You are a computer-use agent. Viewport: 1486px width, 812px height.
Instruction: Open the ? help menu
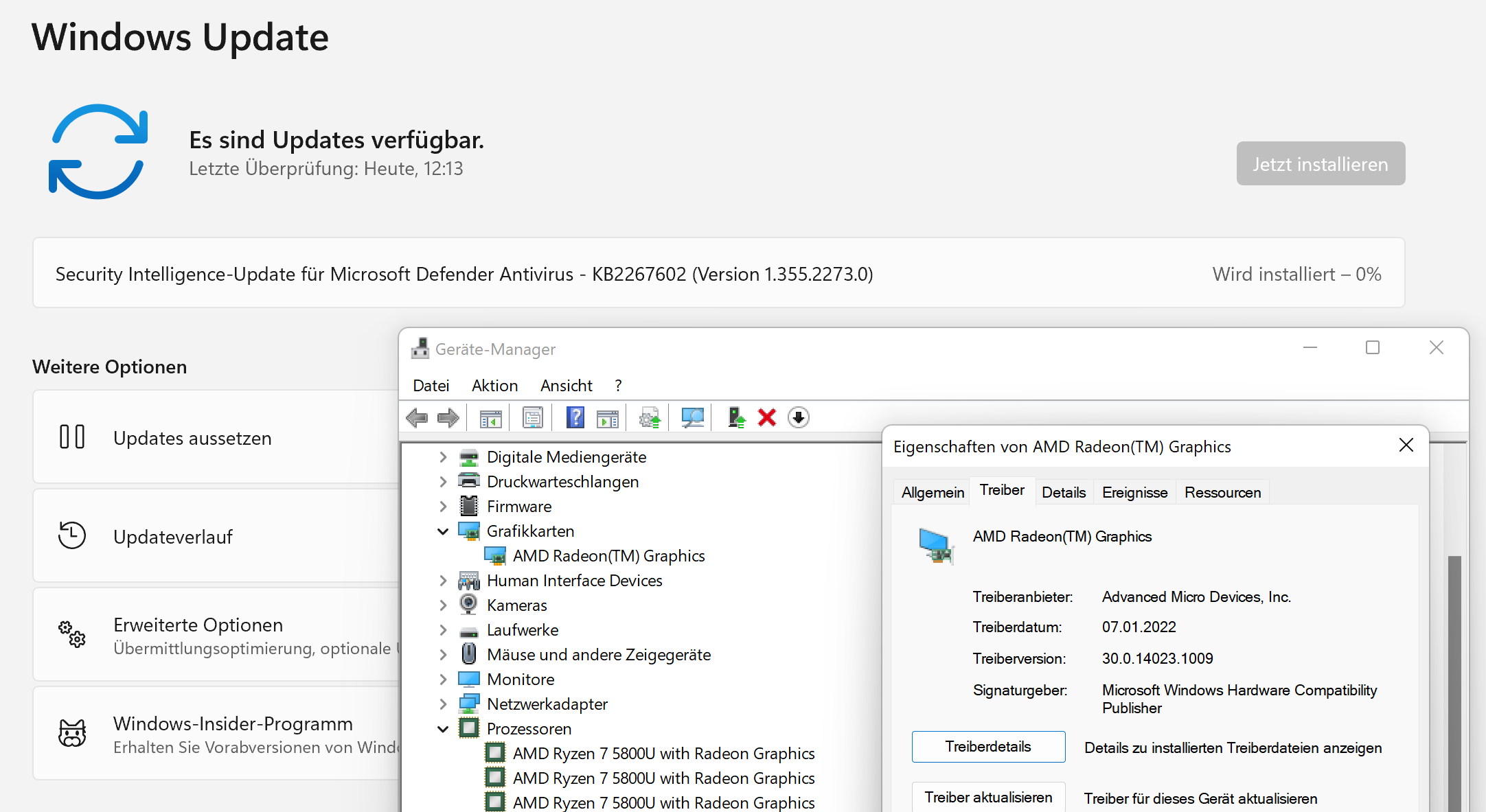[x=619, y=386]
